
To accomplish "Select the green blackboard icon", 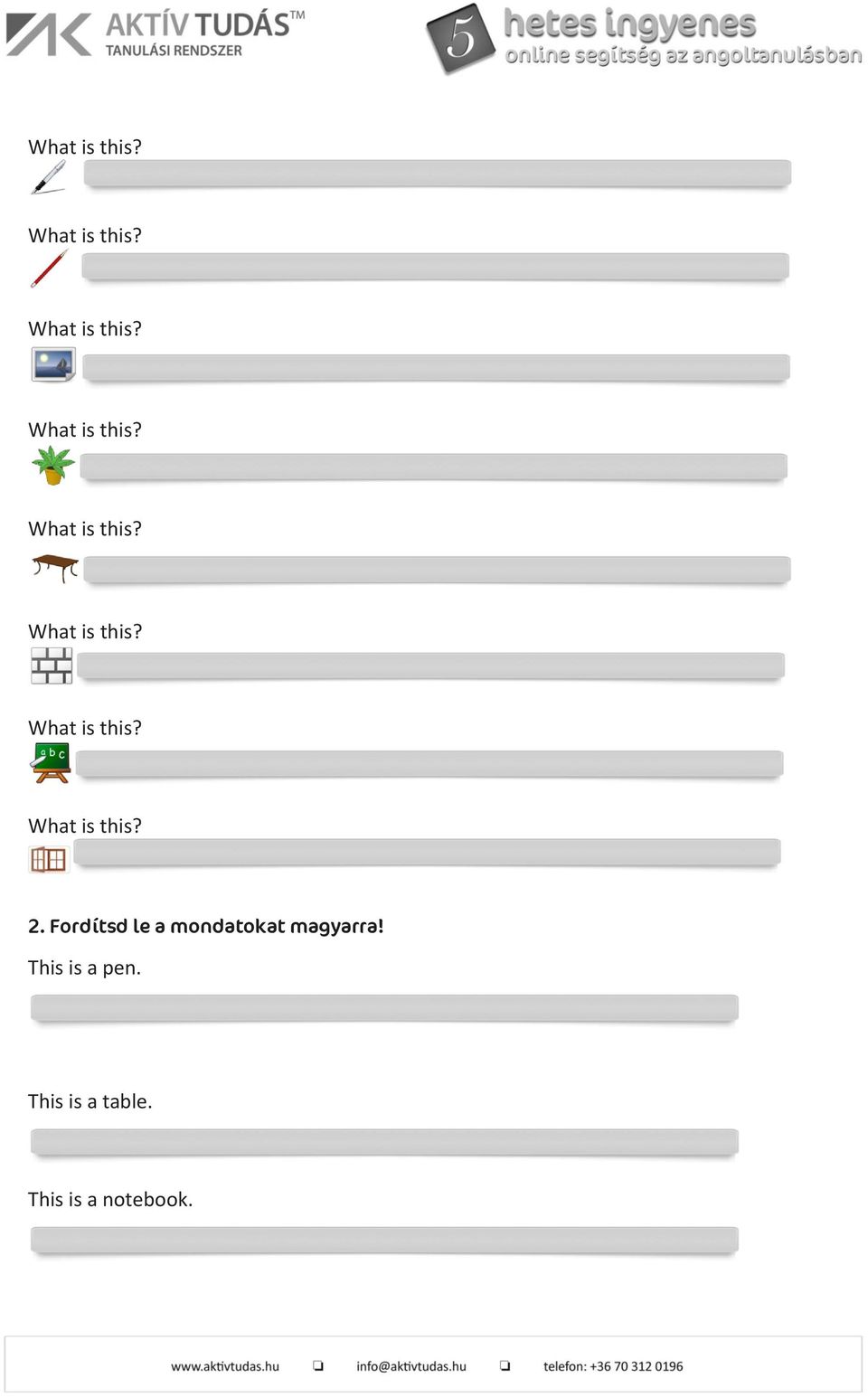I will [x=51, y=762].
